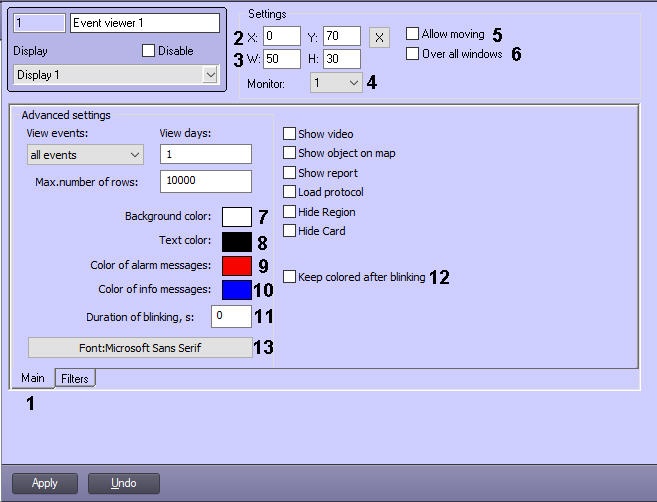Change the red alarm messages color
657x502 pixels.
tap(237, 266)
